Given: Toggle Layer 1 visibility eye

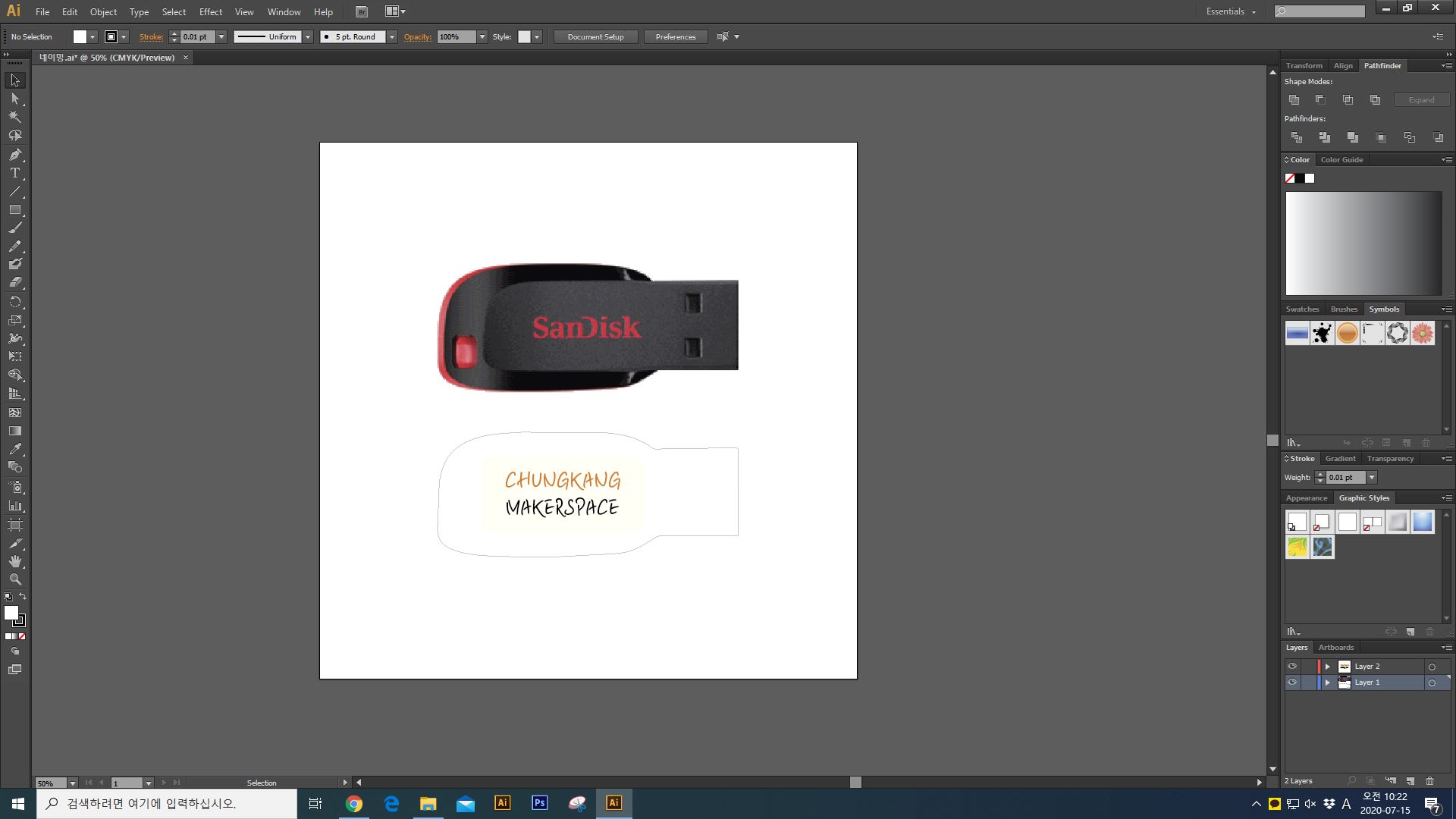Looking at the screenshot, I should (x=1291, y=682).
